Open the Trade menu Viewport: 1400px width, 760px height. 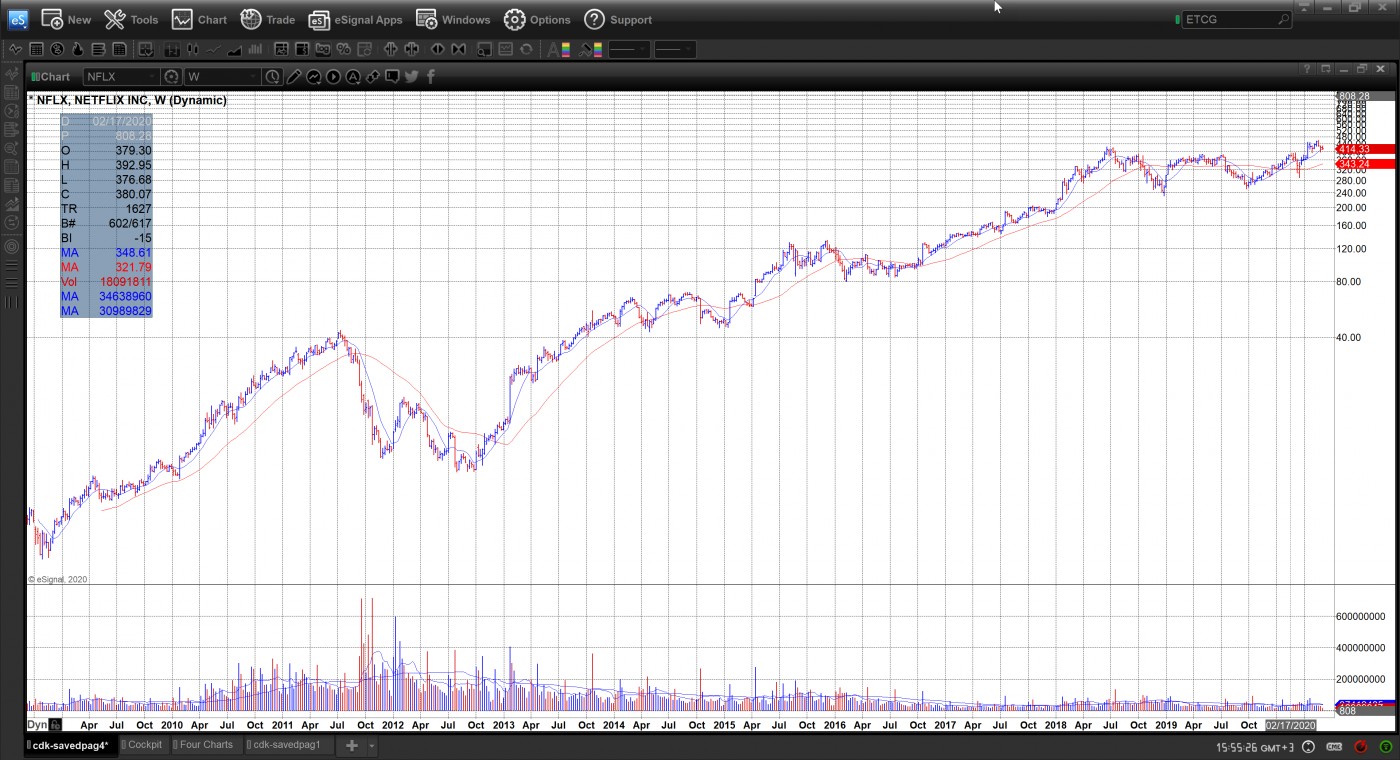(267, 19)
